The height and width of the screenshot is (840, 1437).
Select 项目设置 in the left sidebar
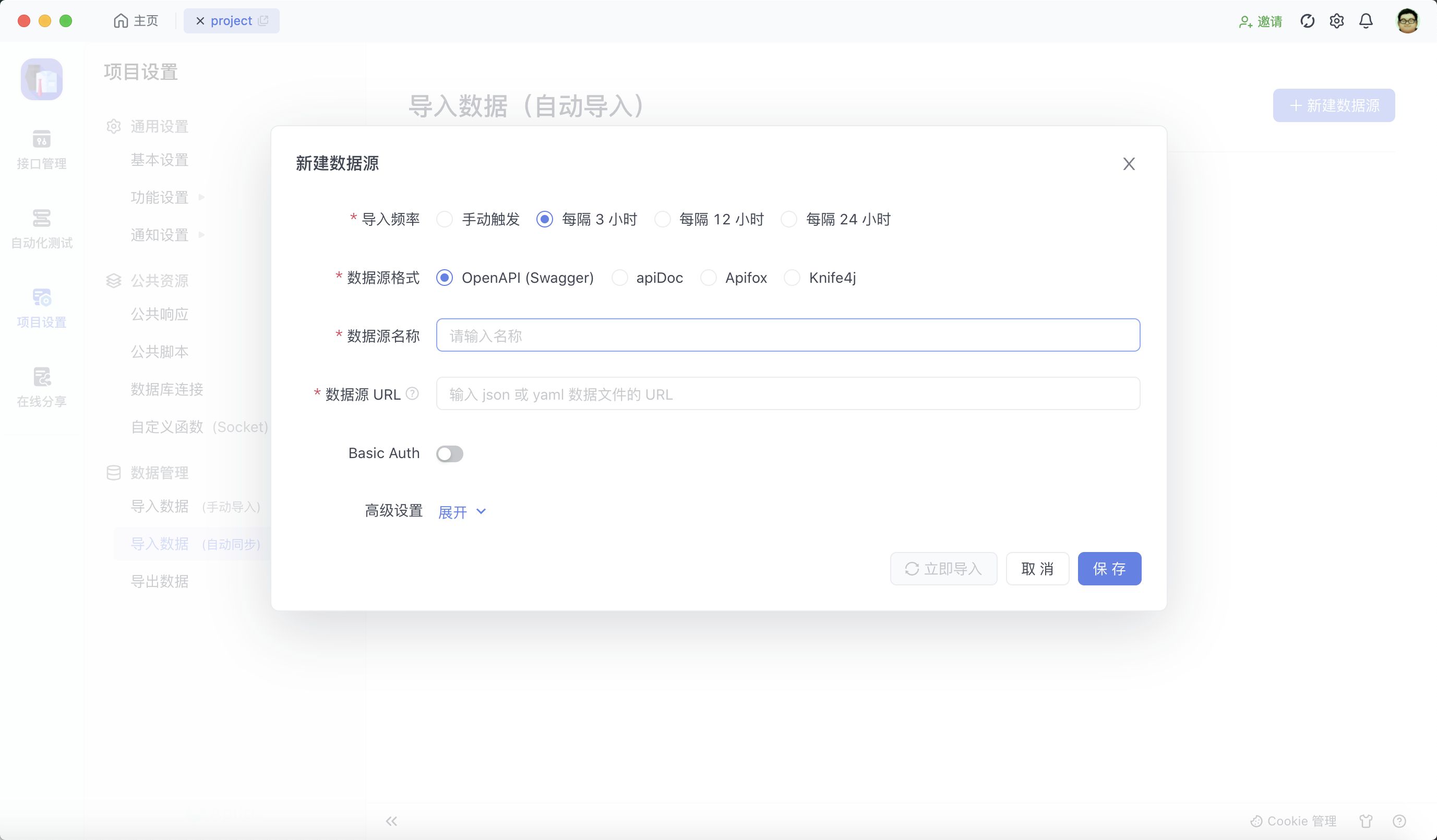pyautogui.click(x=41, y=307)
